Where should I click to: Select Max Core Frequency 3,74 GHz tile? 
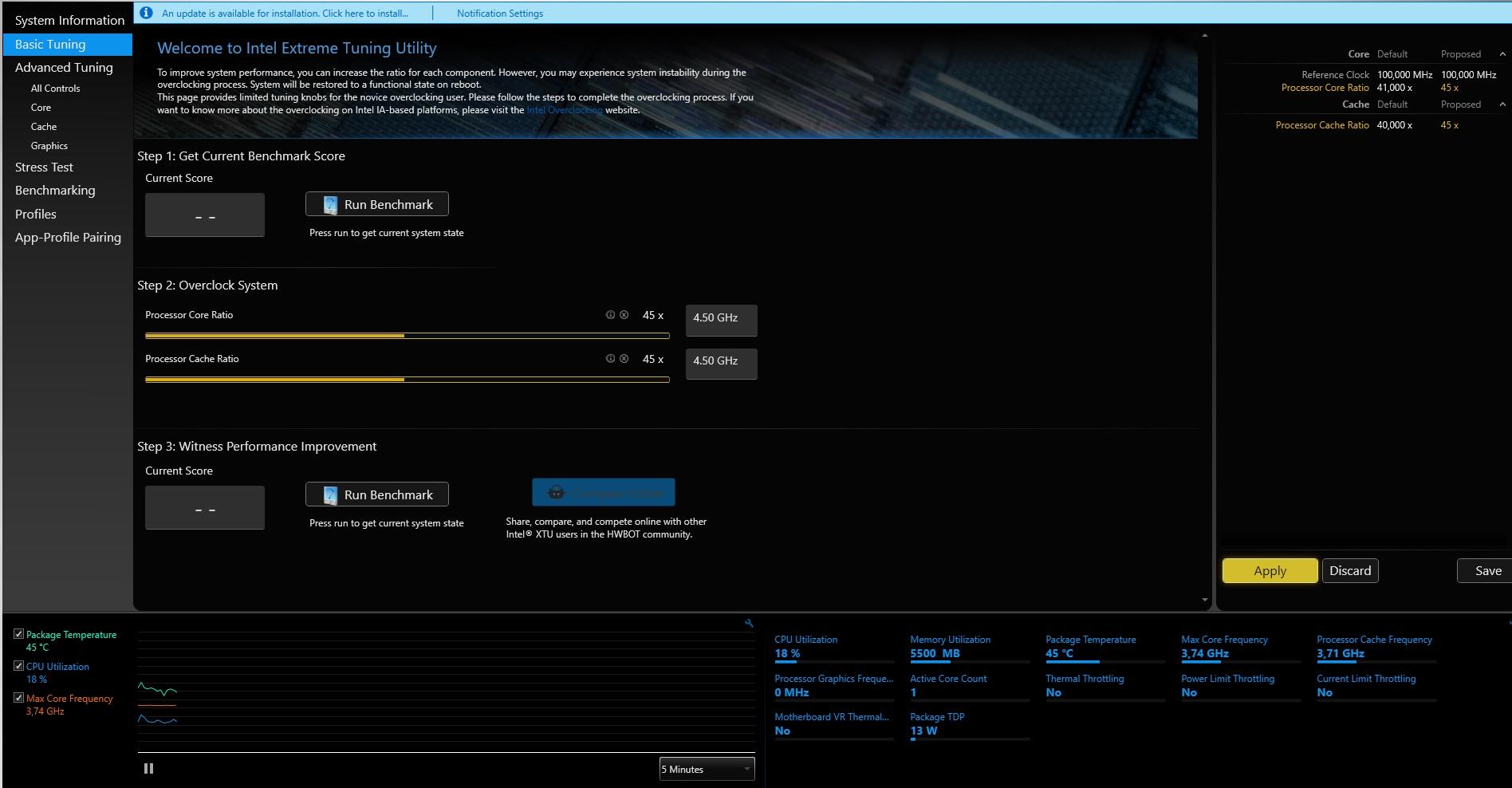coord(1241,648)
